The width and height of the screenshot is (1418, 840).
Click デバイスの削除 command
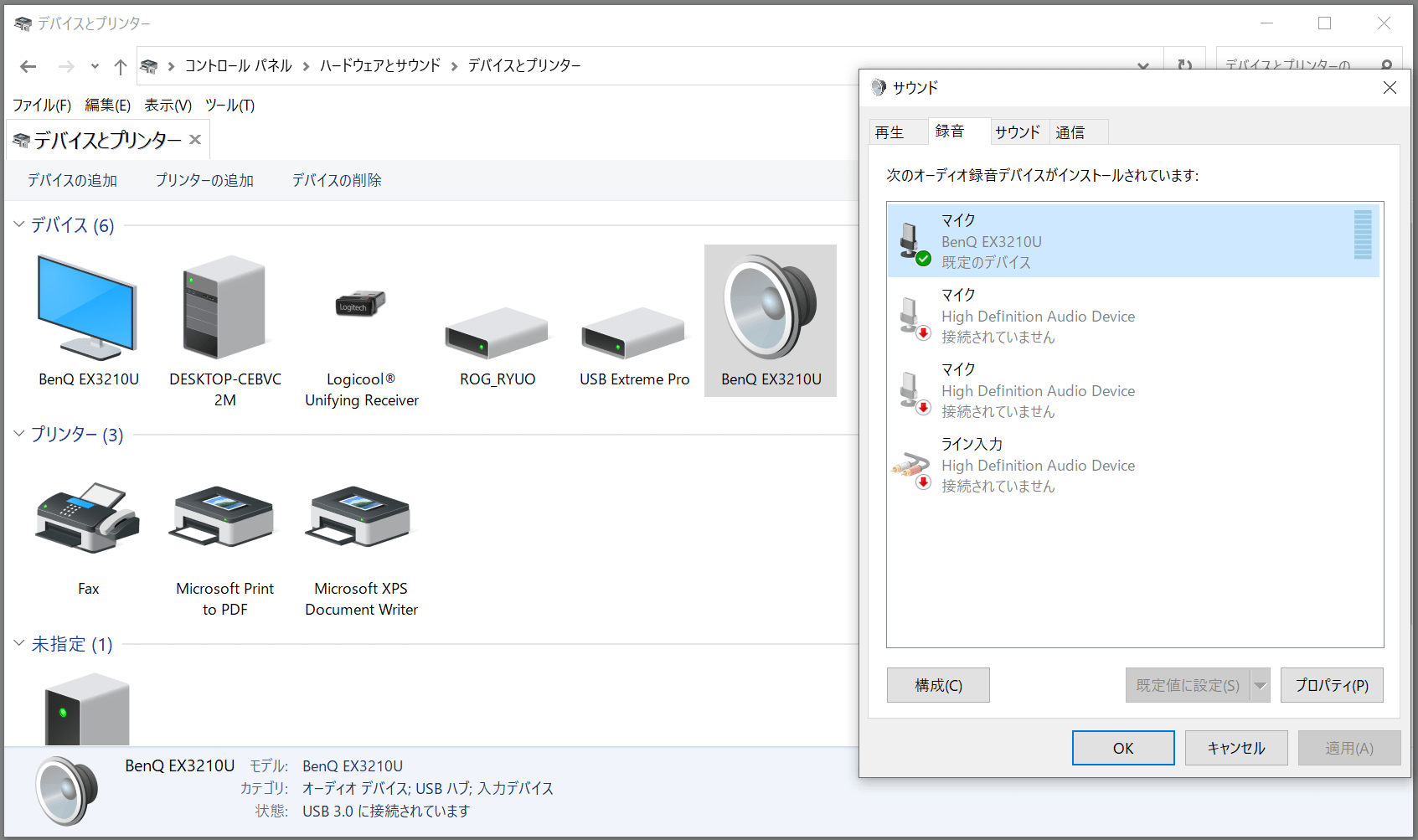coord(337,180)
